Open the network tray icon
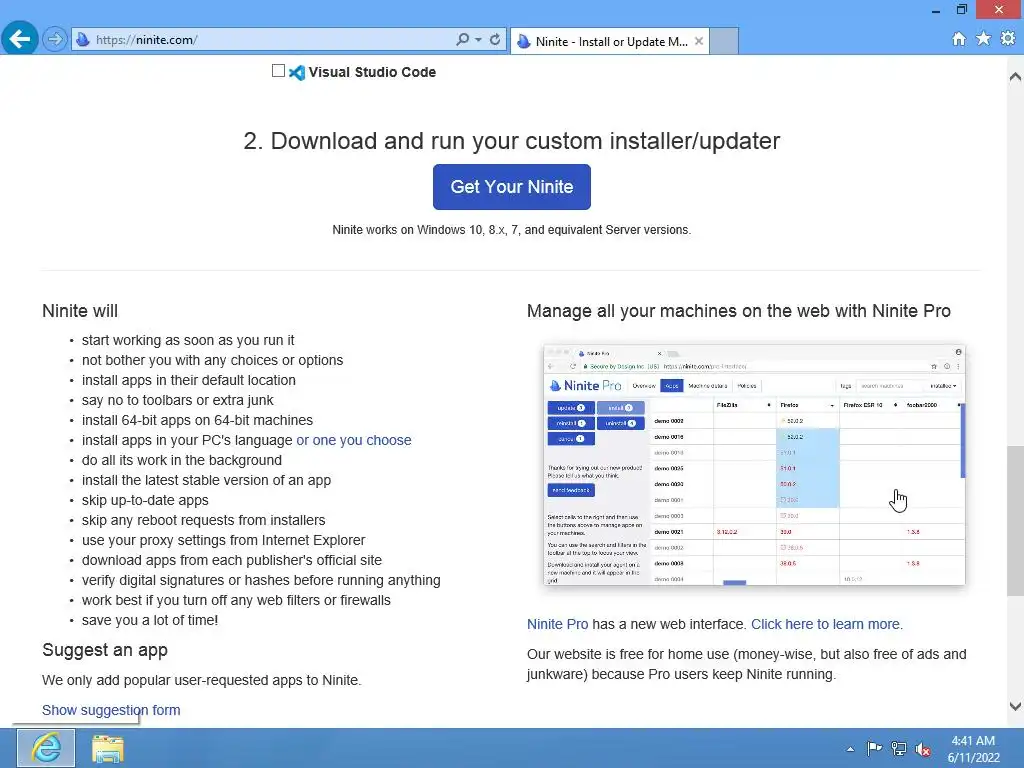The image size is (1024, 768). pyautogui.click(x=899, y=749)
